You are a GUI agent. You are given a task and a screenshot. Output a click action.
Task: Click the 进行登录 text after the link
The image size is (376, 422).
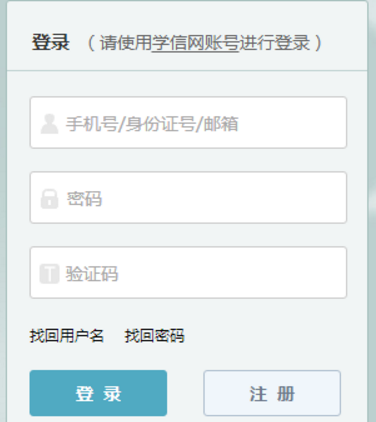[275, 43]
